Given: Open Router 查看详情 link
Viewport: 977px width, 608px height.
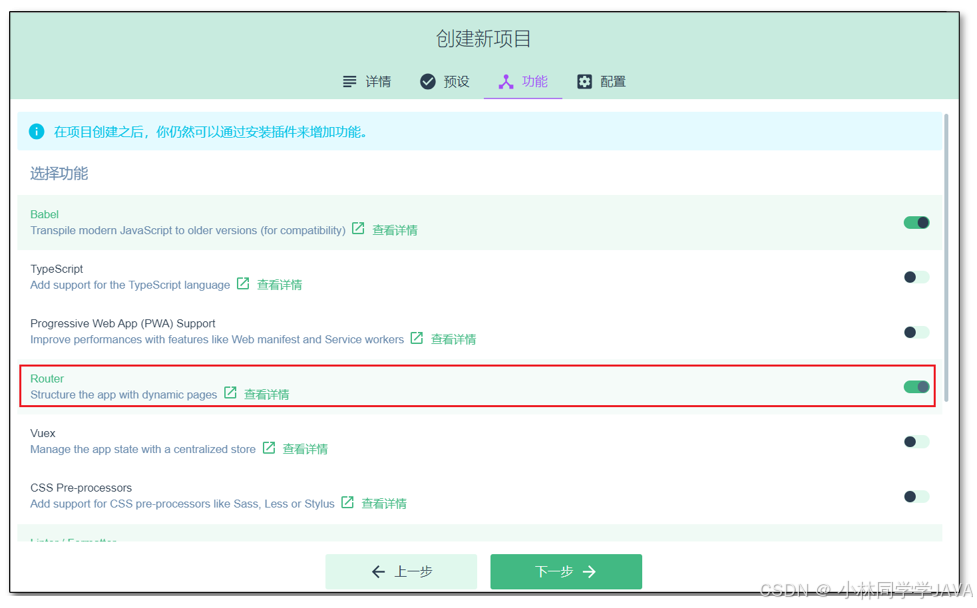Looking at the screenshot, I should coord(266,394).
